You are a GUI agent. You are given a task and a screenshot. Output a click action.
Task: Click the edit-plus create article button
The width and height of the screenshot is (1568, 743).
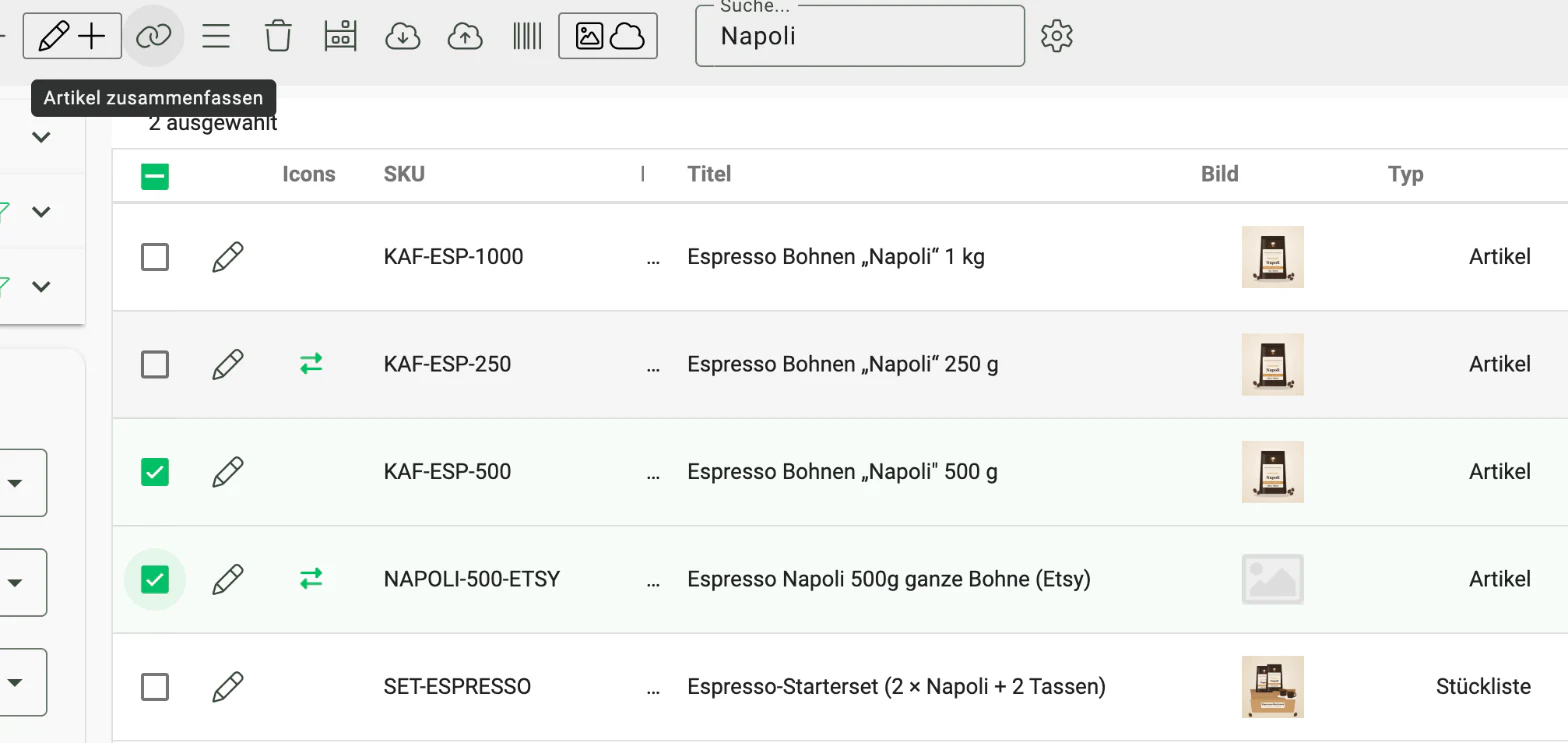point(72,37)
